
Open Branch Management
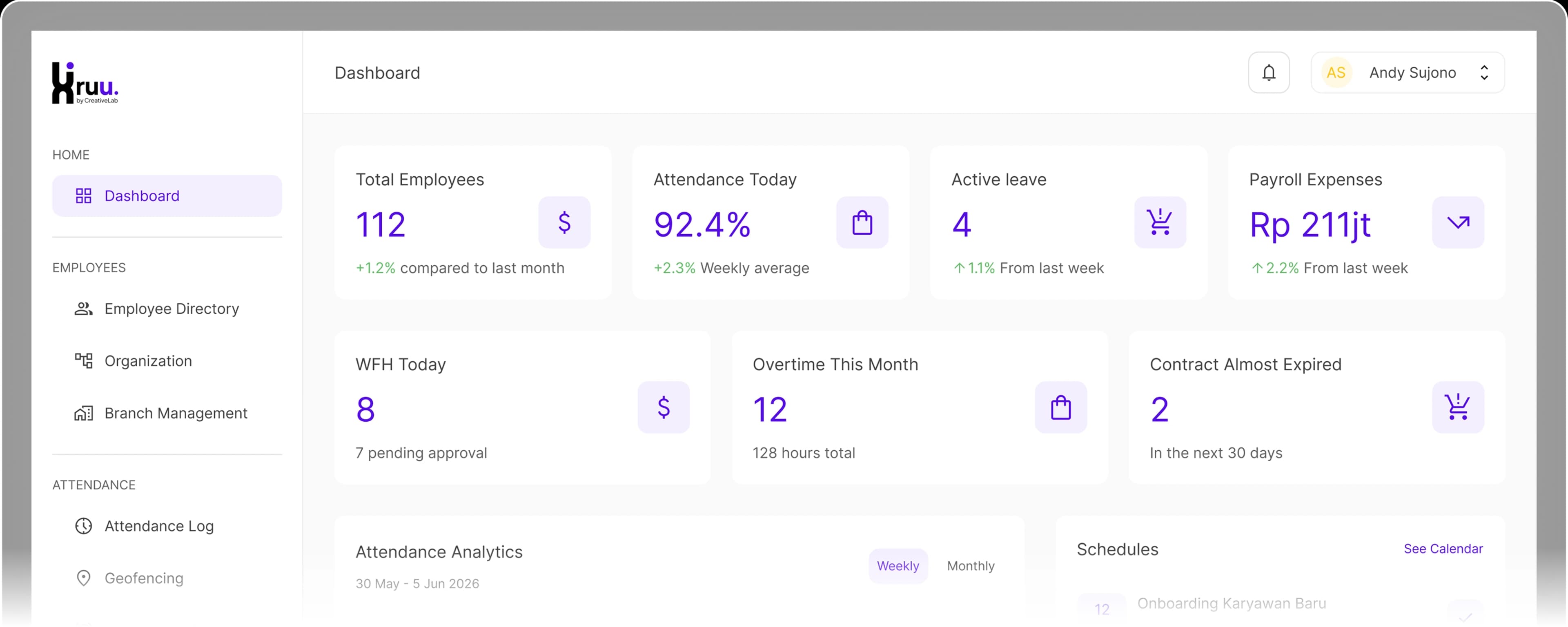point(167,414)
